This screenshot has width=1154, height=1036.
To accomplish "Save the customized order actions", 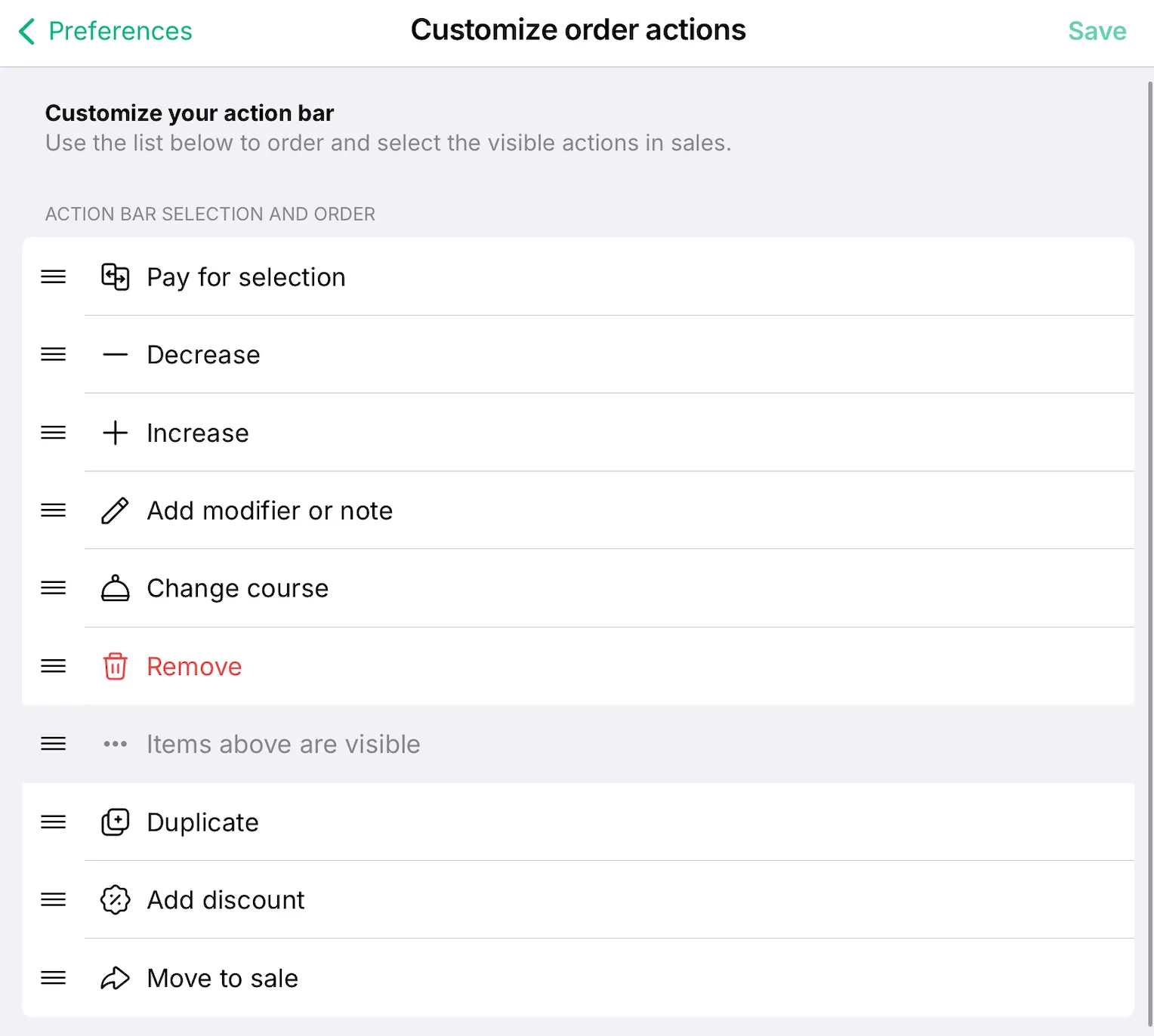I will coord(1097,31).
